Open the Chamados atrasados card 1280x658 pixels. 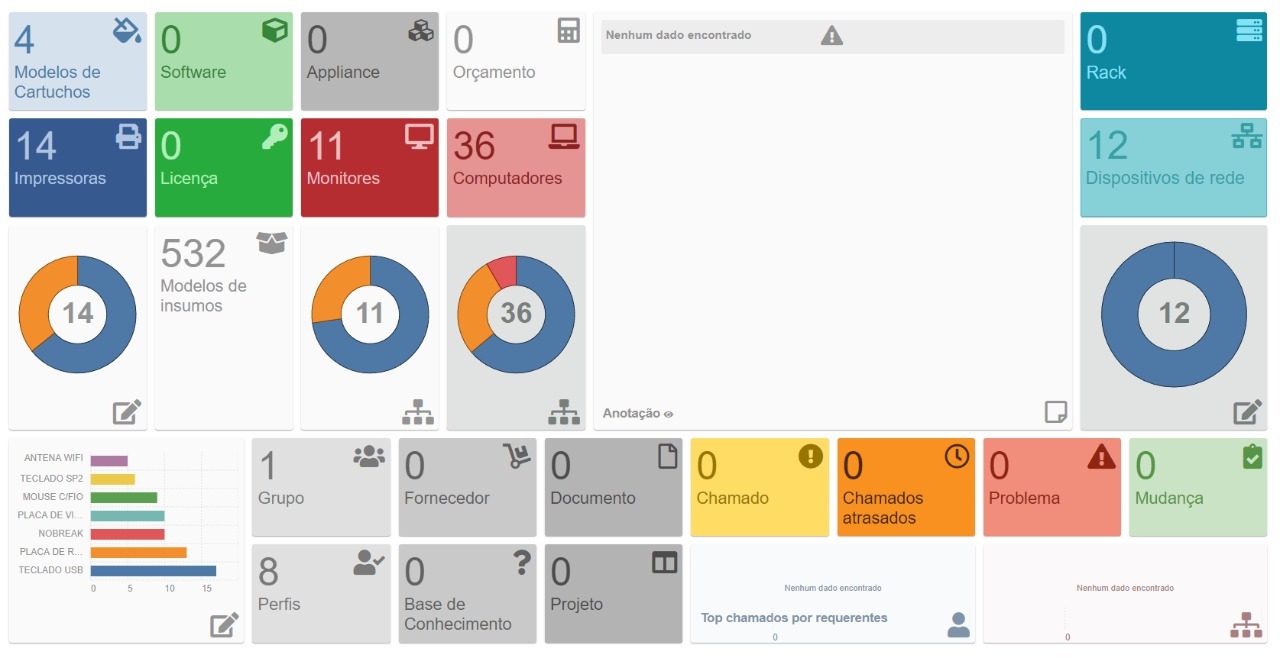coord(905,487)
